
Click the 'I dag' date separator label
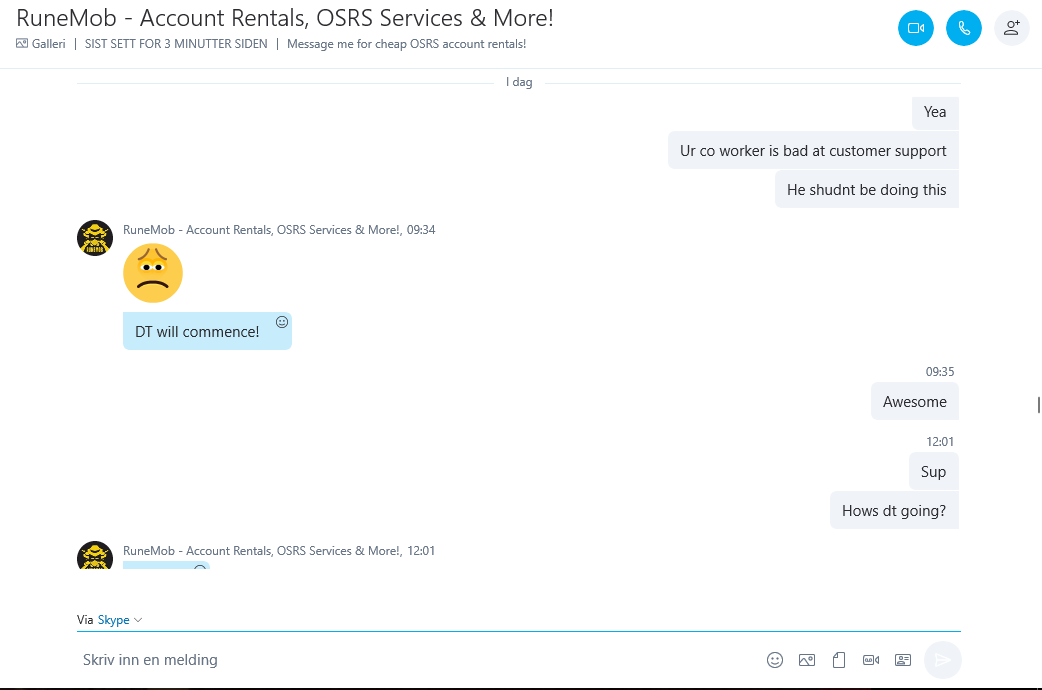pos(519,82)
